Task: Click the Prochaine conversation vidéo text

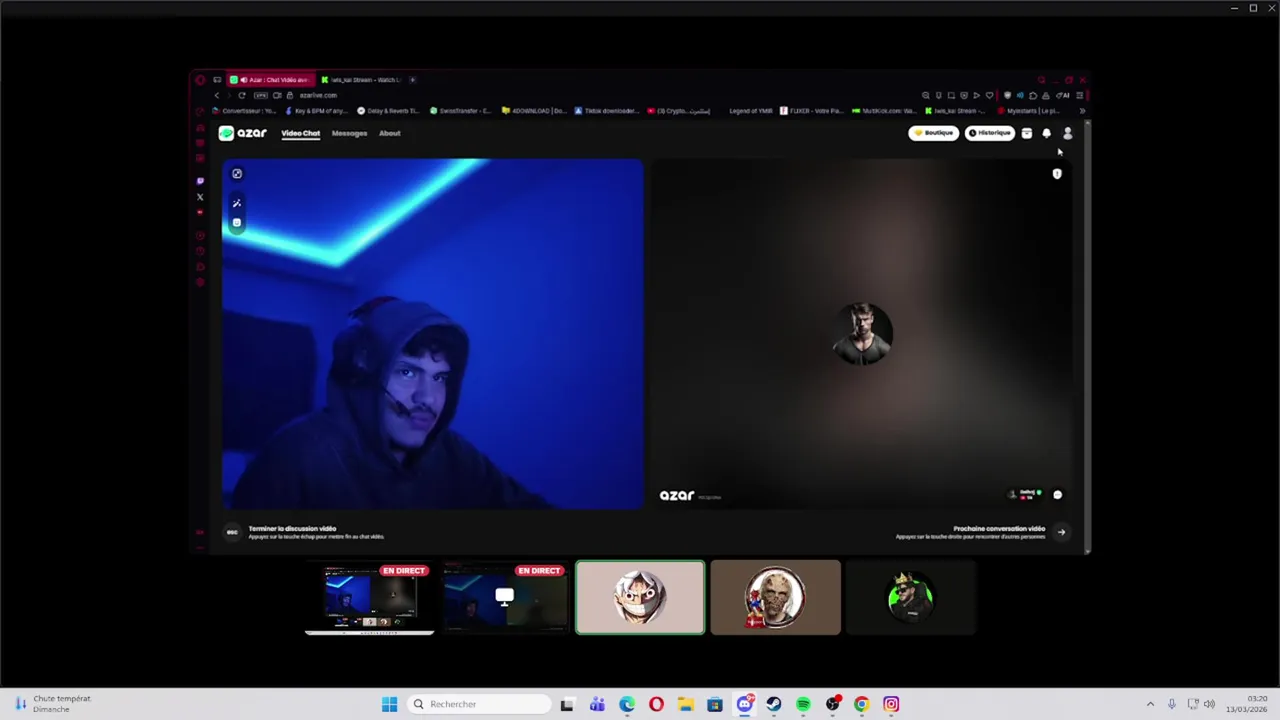Action: pyautogui.click(x=999, y=528)
